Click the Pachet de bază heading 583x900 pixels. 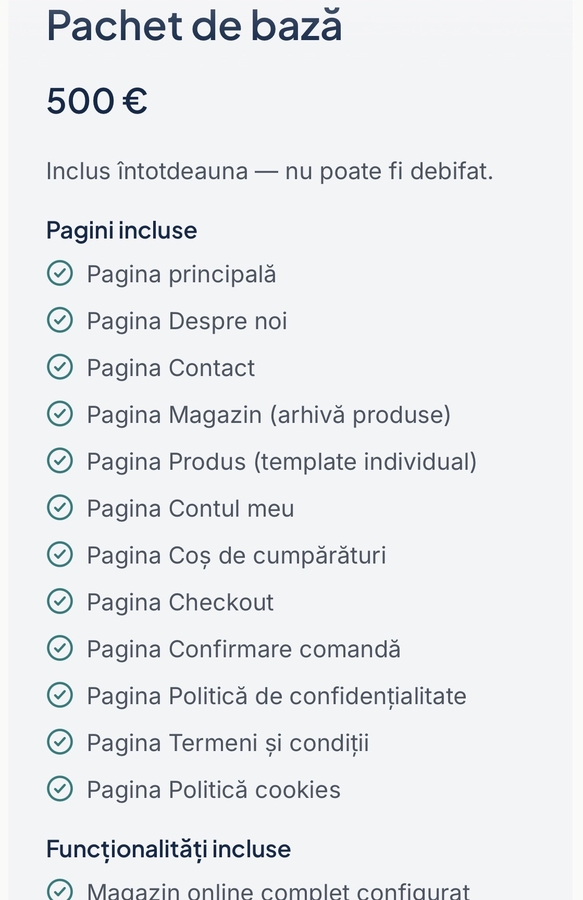195,25
